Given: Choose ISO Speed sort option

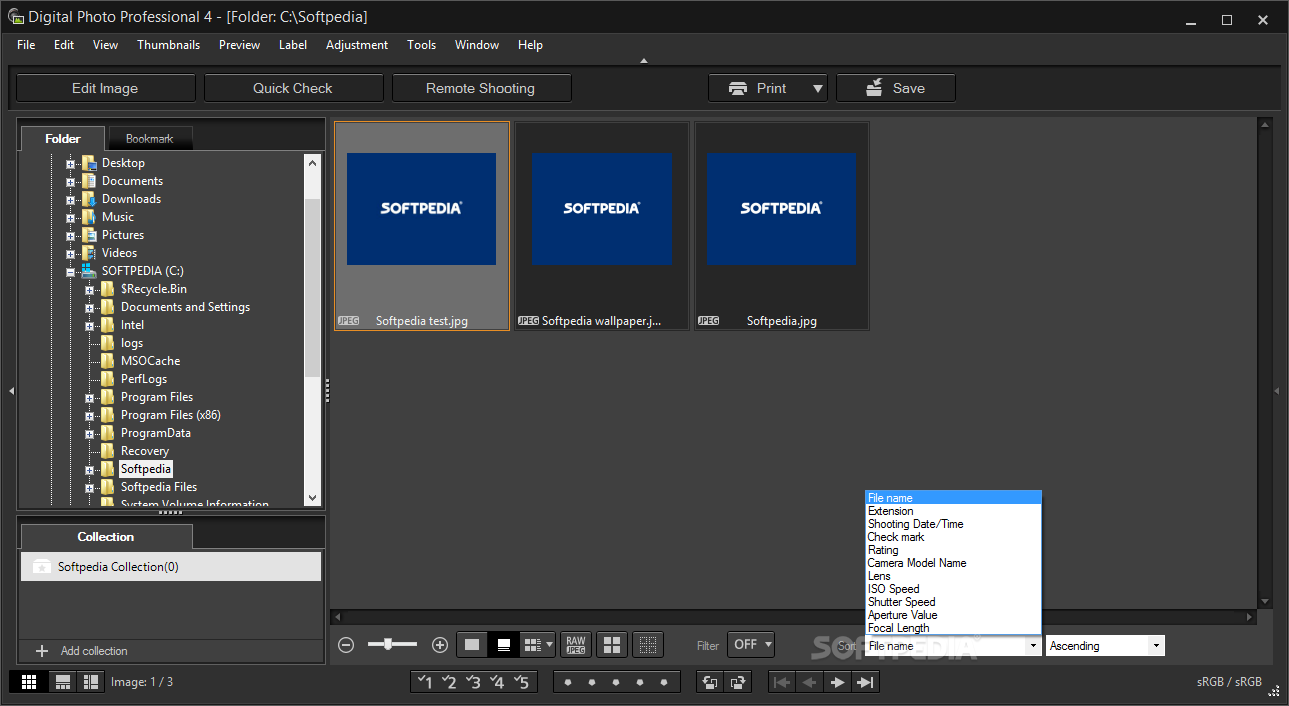Looking at the screenshot, I should [953, 589].
